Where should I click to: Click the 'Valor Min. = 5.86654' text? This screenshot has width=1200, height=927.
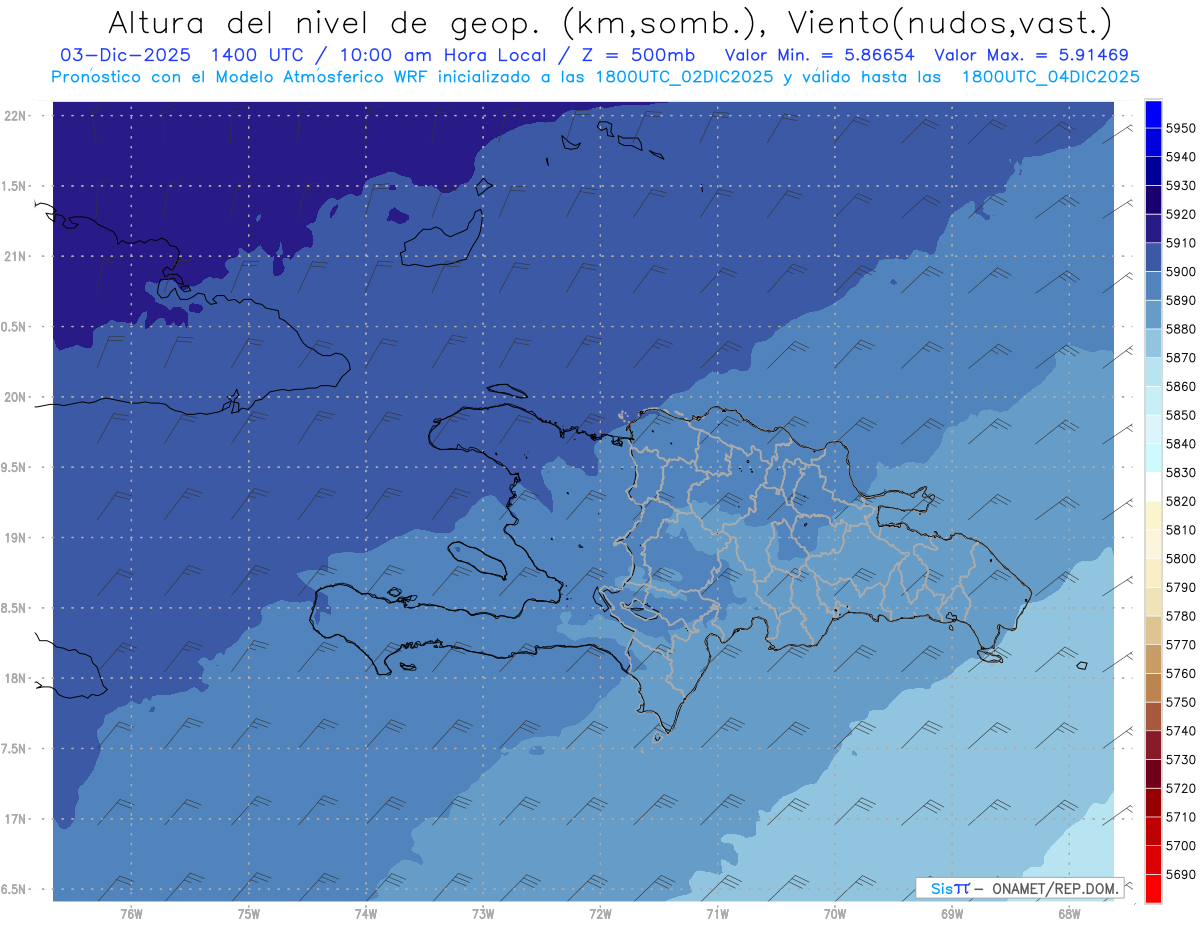(820, 55)
